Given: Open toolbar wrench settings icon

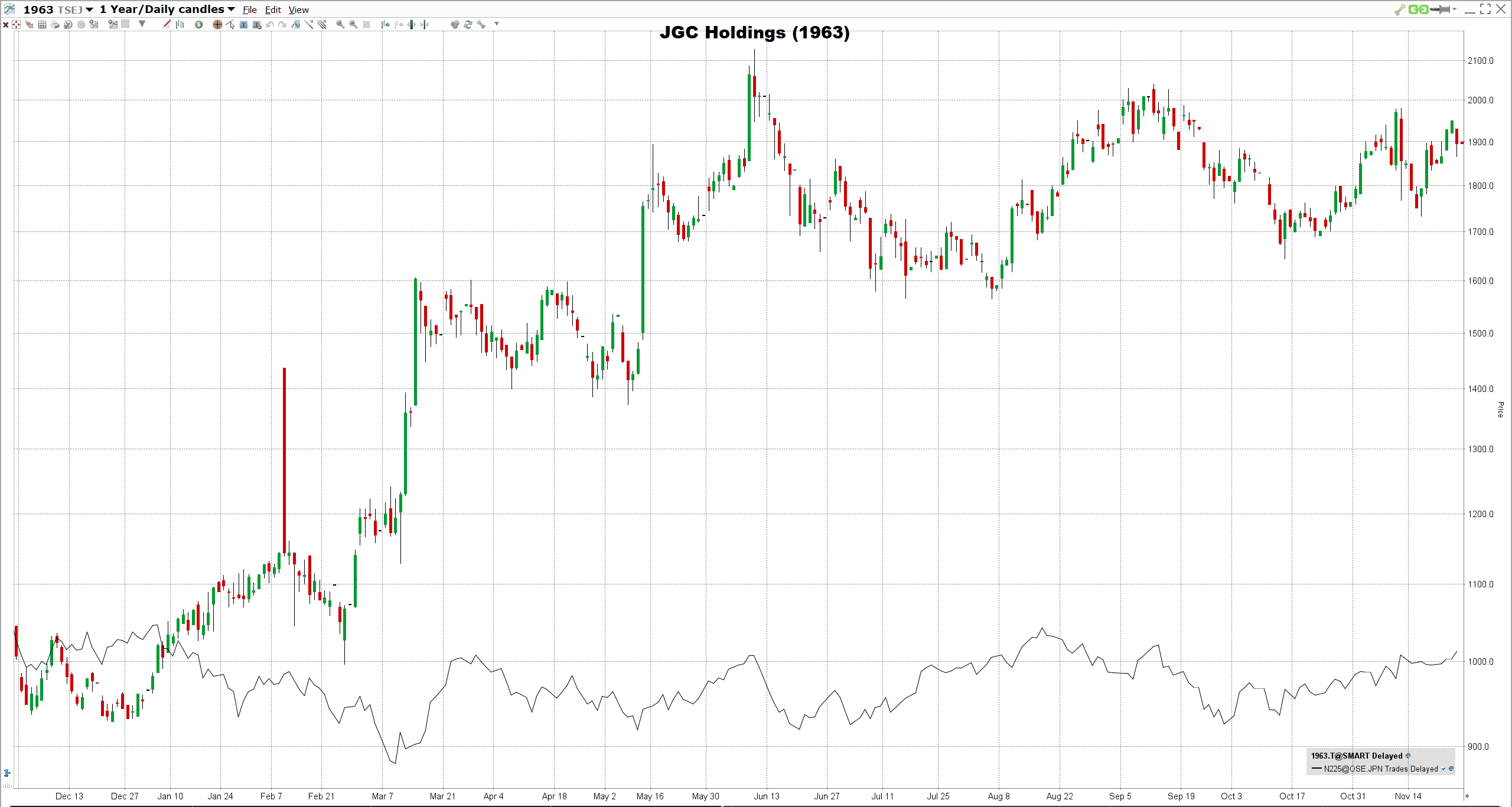Looking at the screenshot, I should [x=481, y=24].
